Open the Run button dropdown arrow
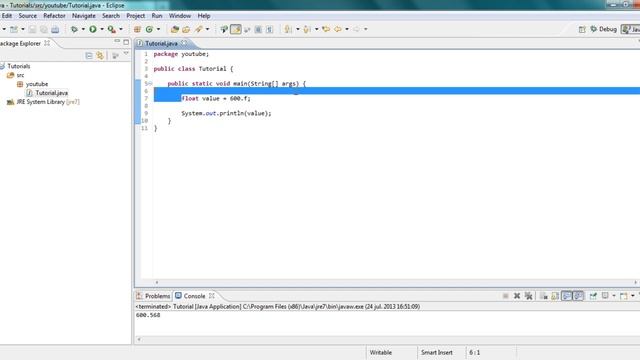Screen dimensions: 640x360 [102, 29]
